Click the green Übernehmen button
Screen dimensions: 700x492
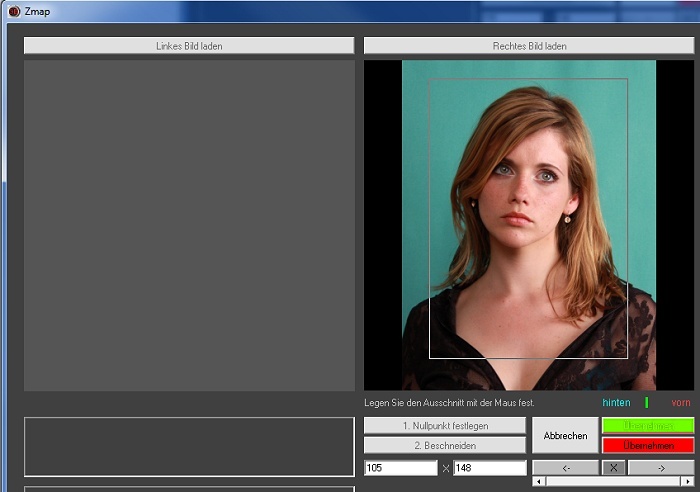click(x=647, y=426)
